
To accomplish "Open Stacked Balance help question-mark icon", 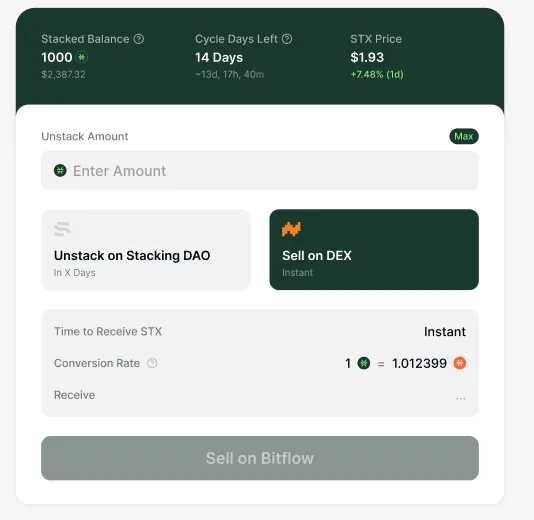I will tap(139, 39).
